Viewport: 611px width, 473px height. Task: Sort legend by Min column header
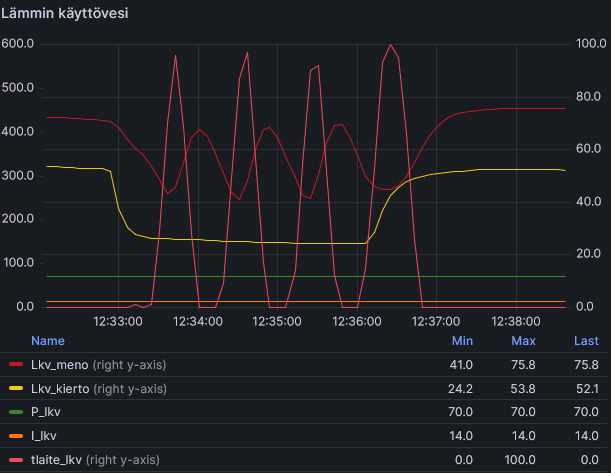(462, 341)
